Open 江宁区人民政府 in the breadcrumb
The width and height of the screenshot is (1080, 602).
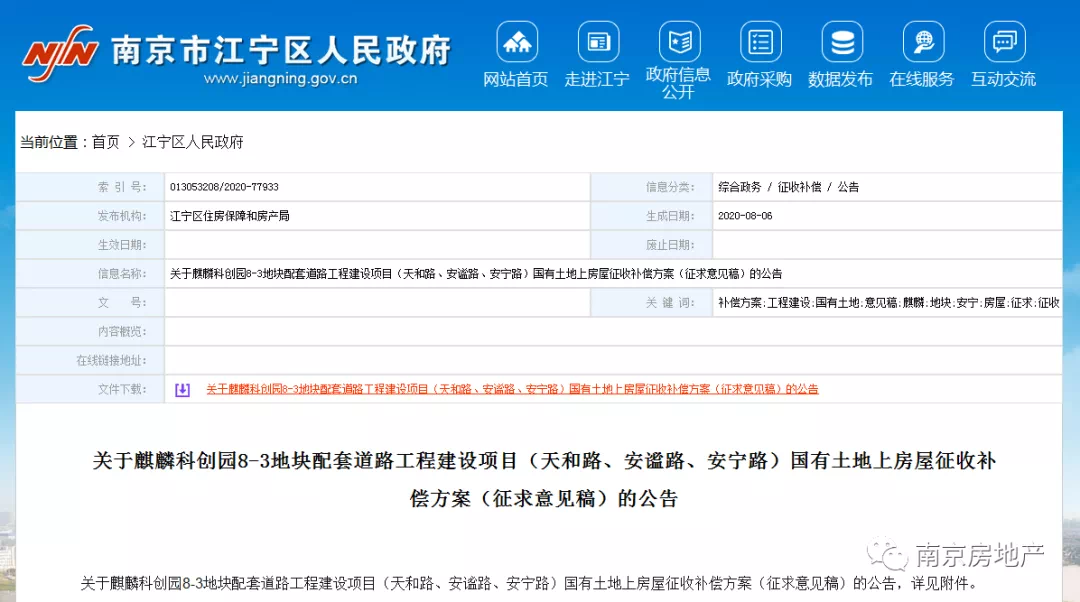pos(193,142)
